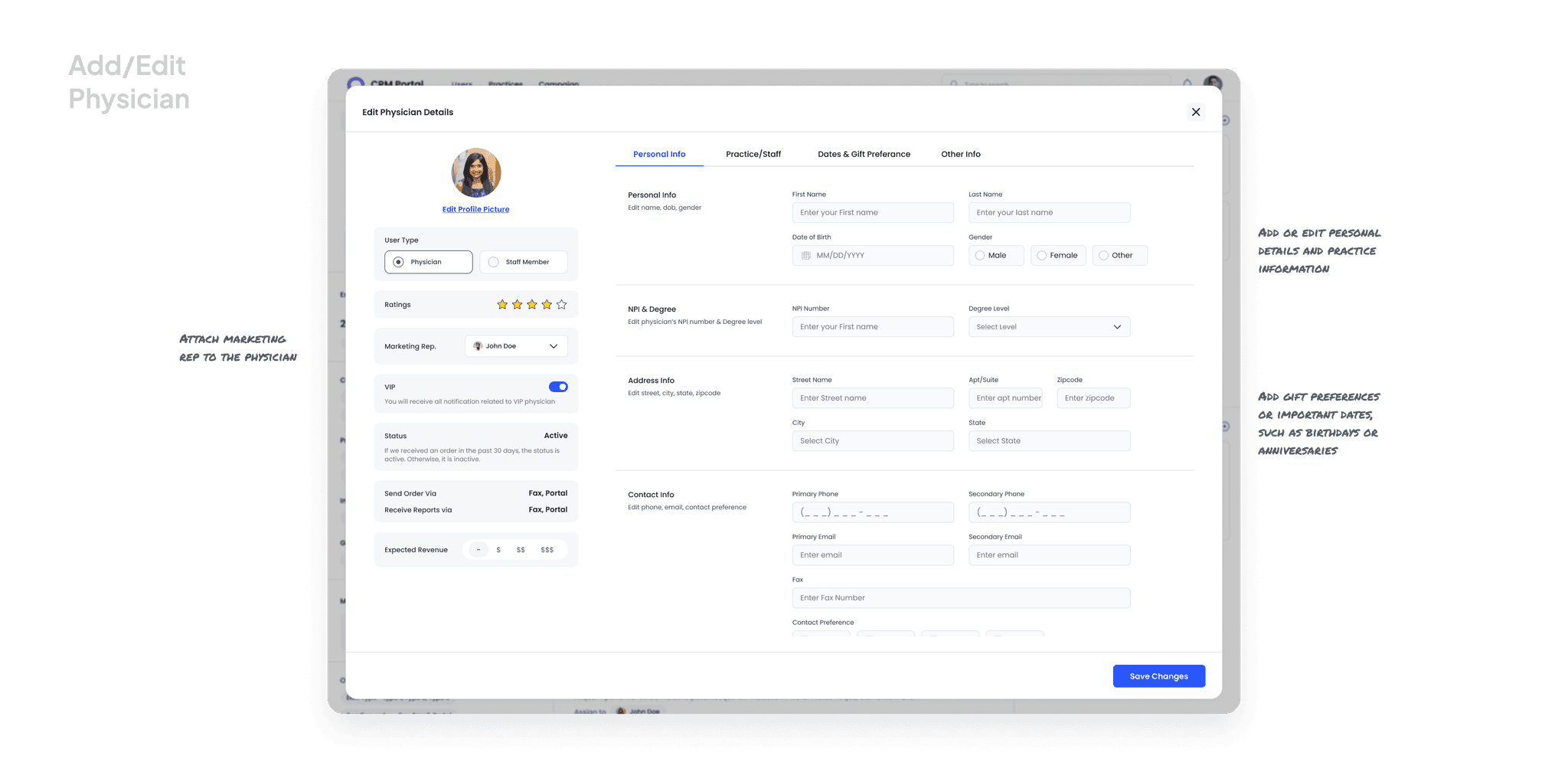1568x782 pixels.
Task: Click the Edit Profile Picture link
Action: (475, 208)
